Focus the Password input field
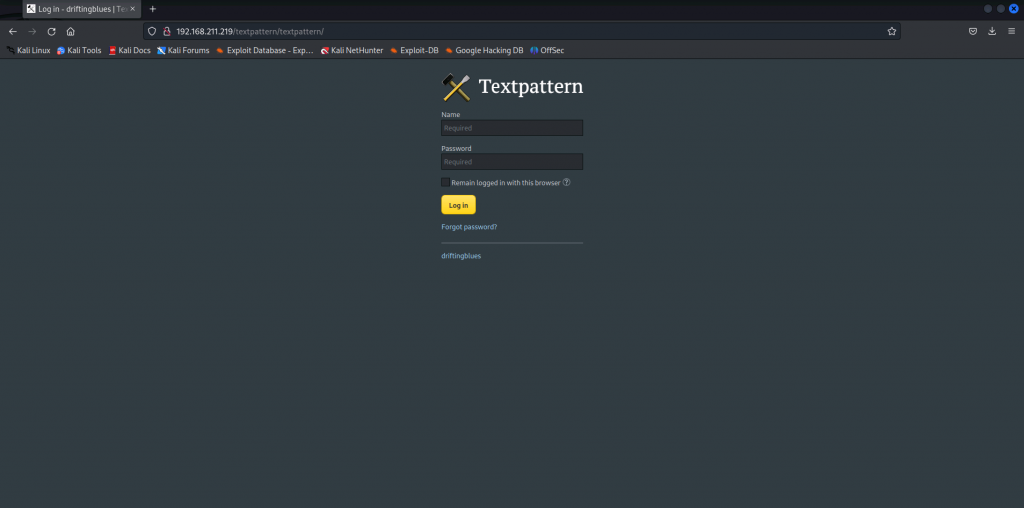The height and width of the screenshot is (508, 1024). [x=512, y=162]
